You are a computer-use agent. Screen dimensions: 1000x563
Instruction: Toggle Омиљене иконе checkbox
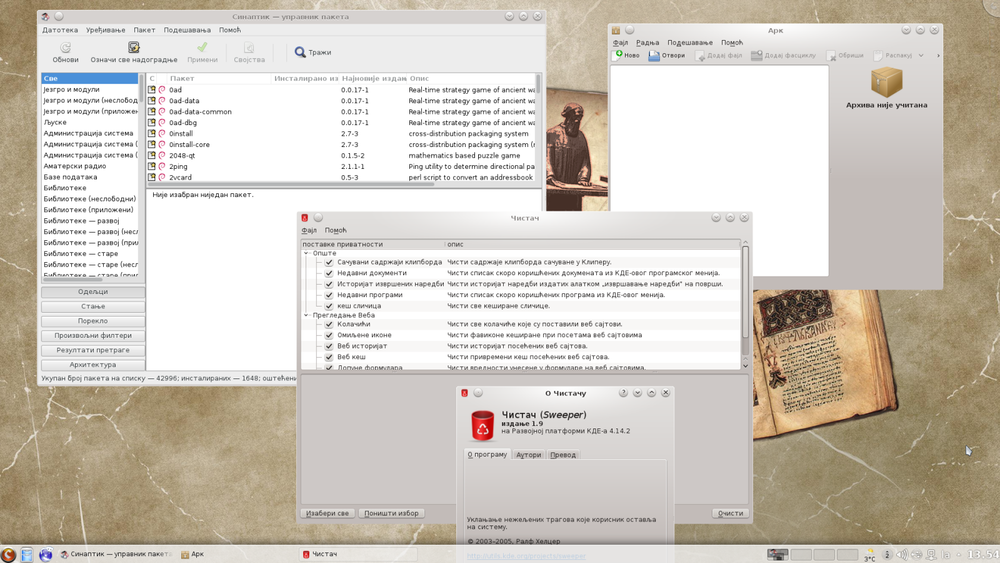[329, 335]
